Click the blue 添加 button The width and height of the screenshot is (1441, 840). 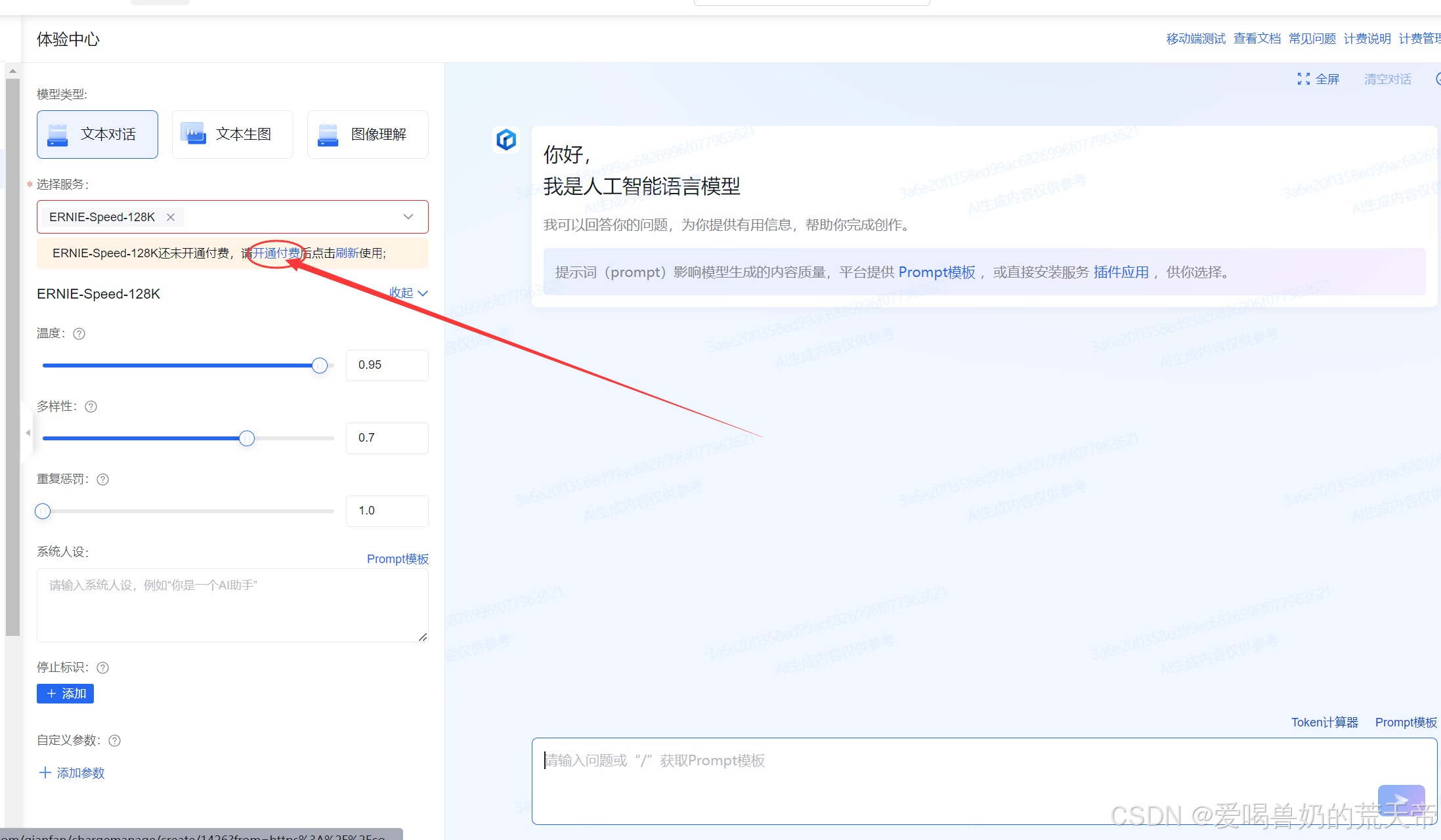pyautogui.click(x=65, y=694)
